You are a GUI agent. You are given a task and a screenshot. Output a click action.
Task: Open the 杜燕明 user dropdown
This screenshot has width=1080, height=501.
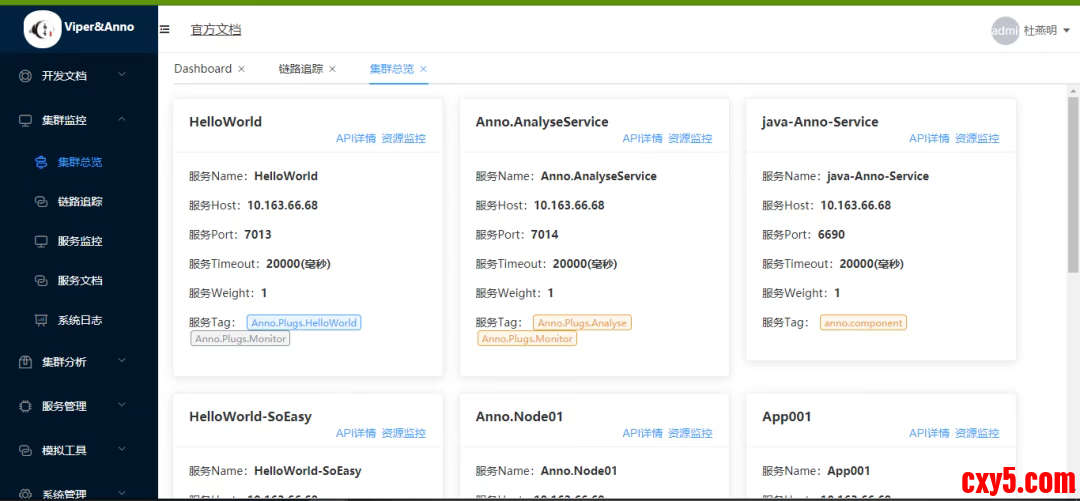pos(1046,31)
